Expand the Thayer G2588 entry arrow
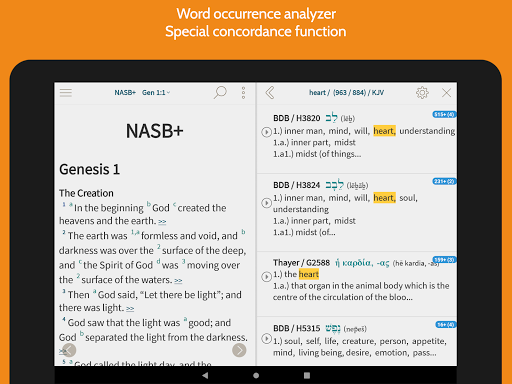This screenshot has height=384, width=512. click(x=266, y=276)
